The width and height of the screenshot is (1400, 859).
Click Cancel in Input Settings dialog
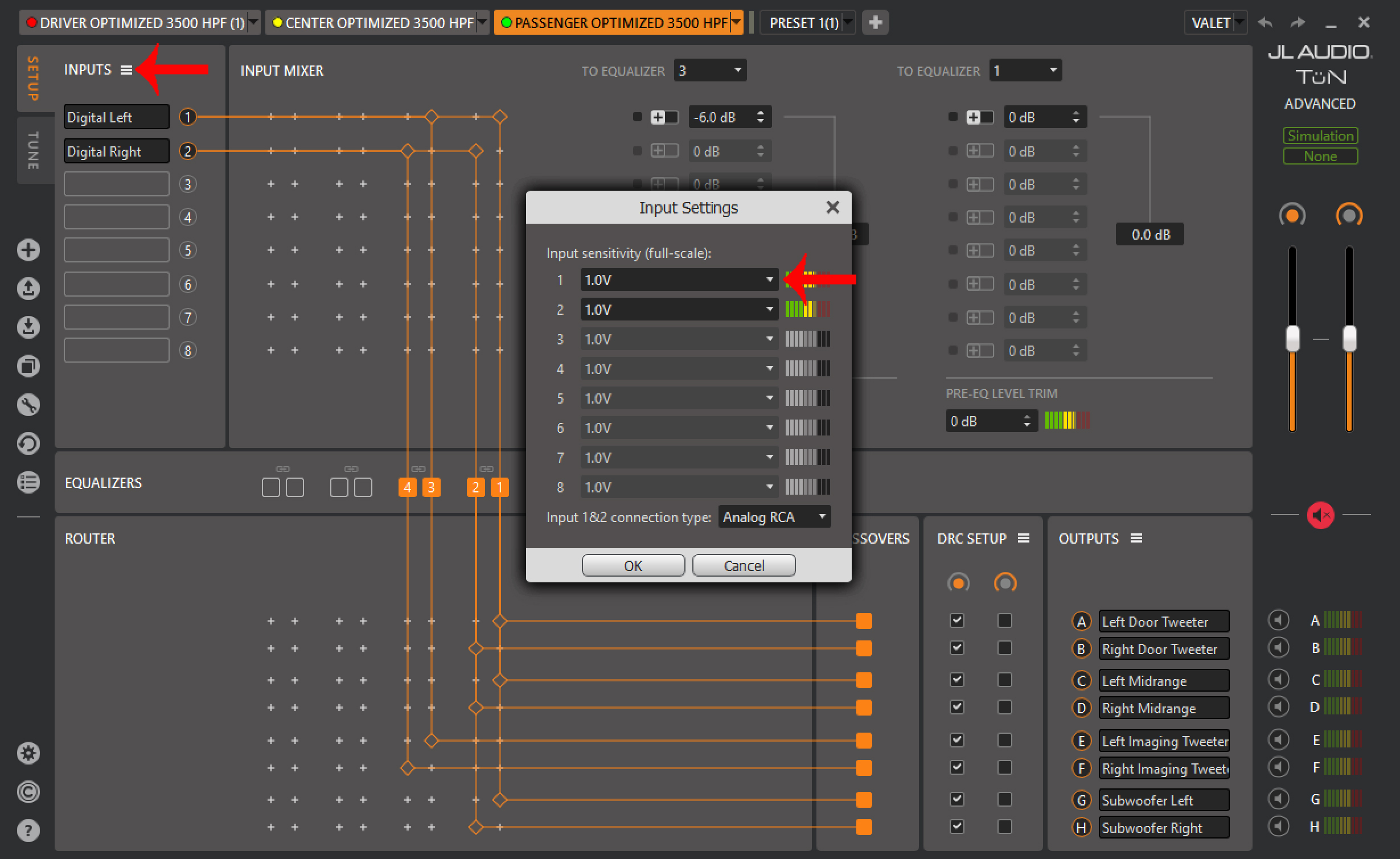[x=744, y=566]
